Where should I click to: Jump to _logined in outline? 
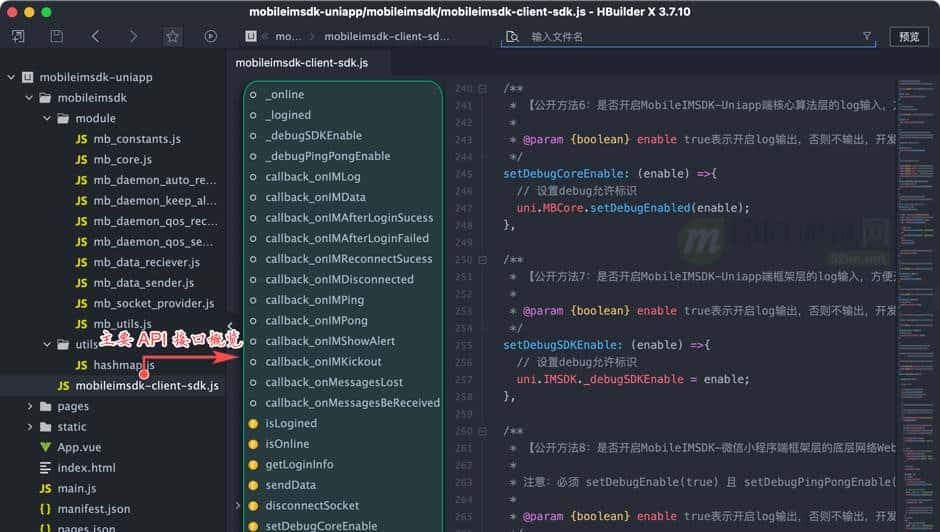tap(288, 115)
